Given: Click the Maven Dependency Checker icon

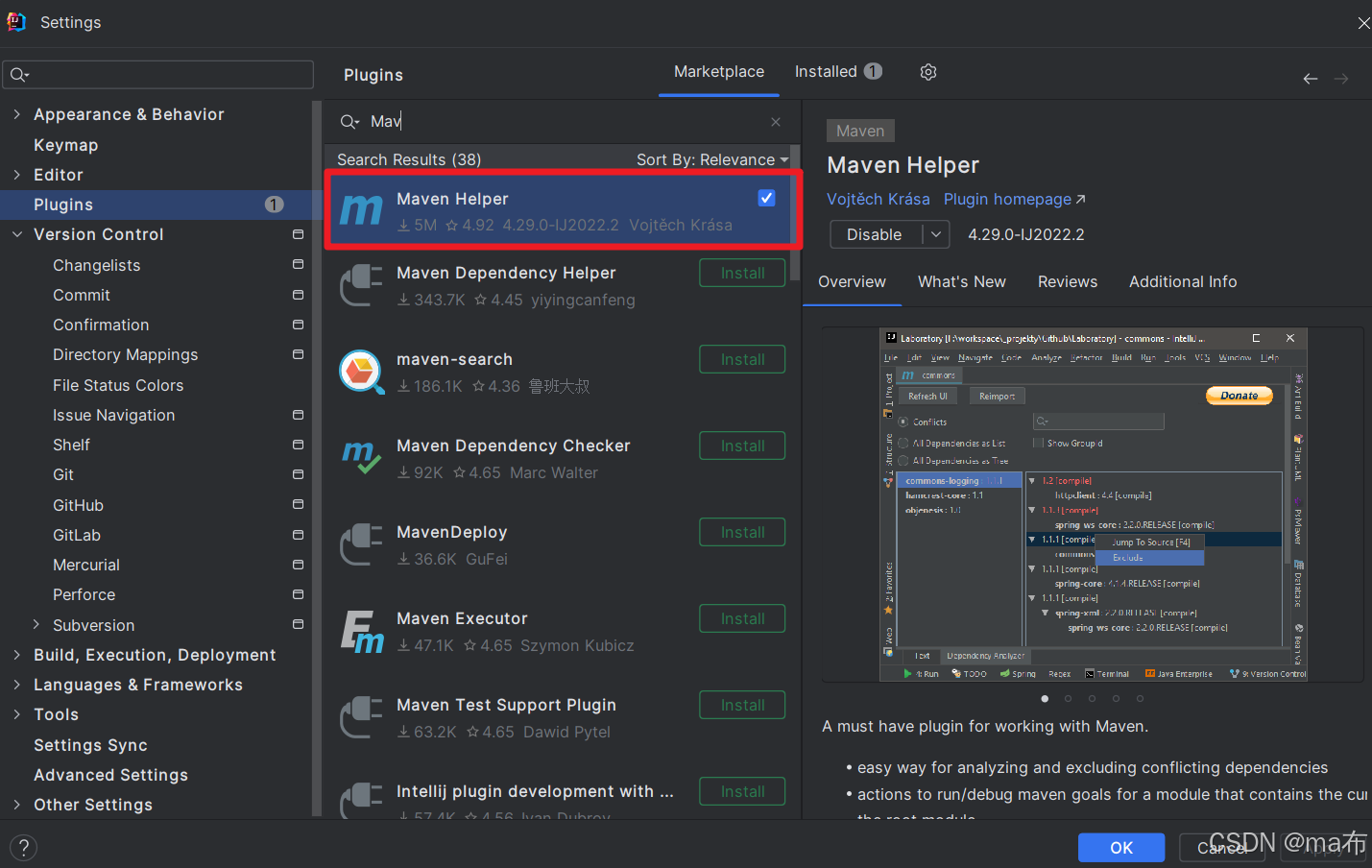Looking at the screenshot, I should (x=362, y=458).
